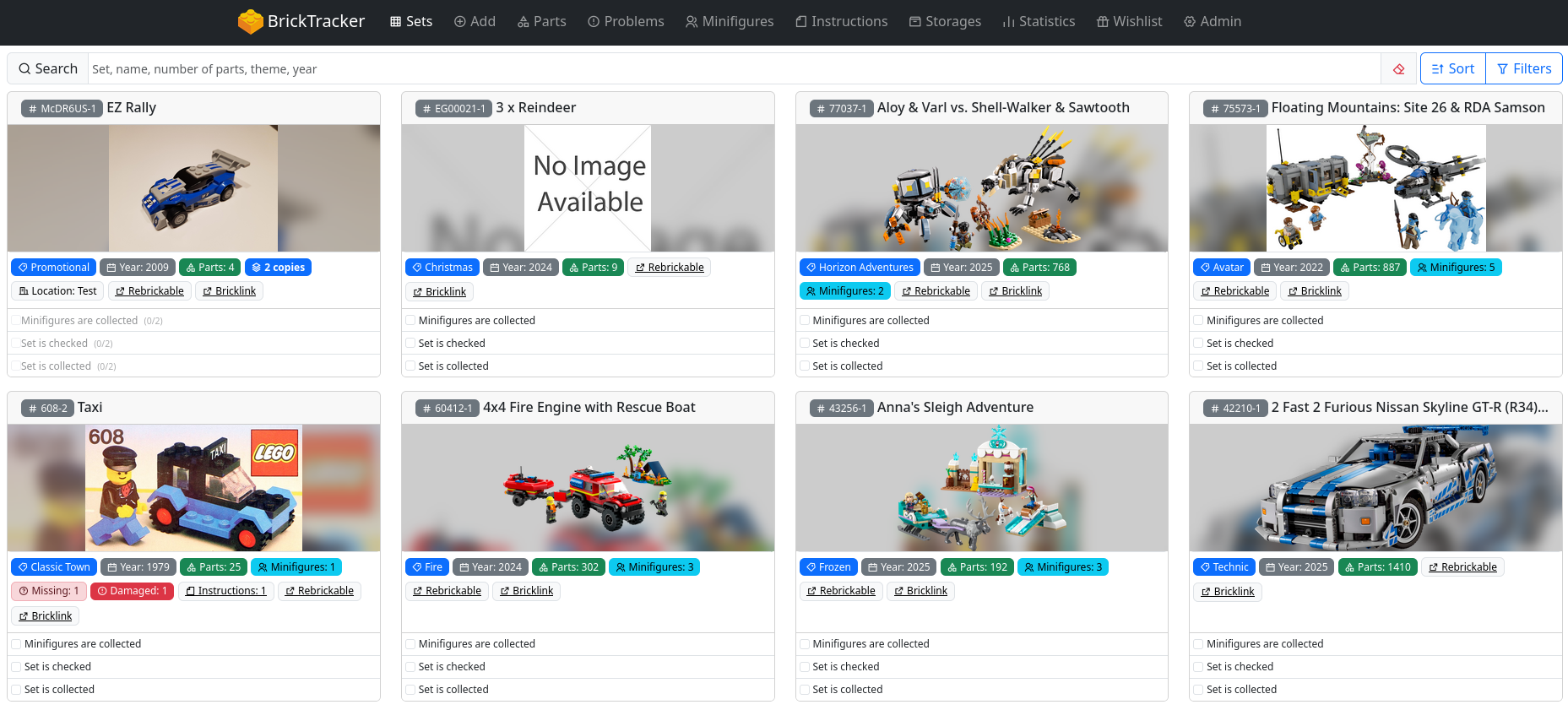Screen dimensions: 1568x710
Task: Open the Rebrickable link for 4x4 Fire Engine
Action: click(x=447, y=591)
